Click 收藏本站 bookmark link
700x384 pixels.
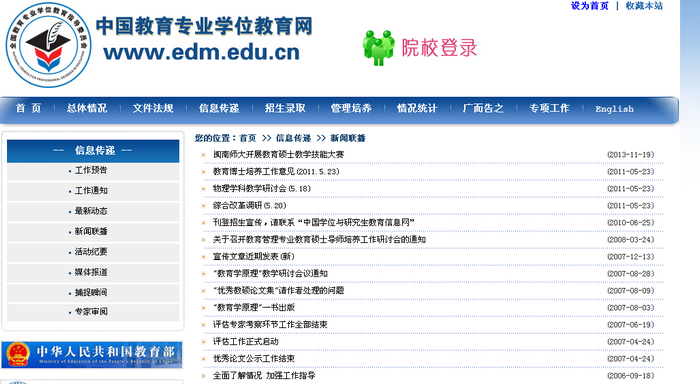[644, 6]
